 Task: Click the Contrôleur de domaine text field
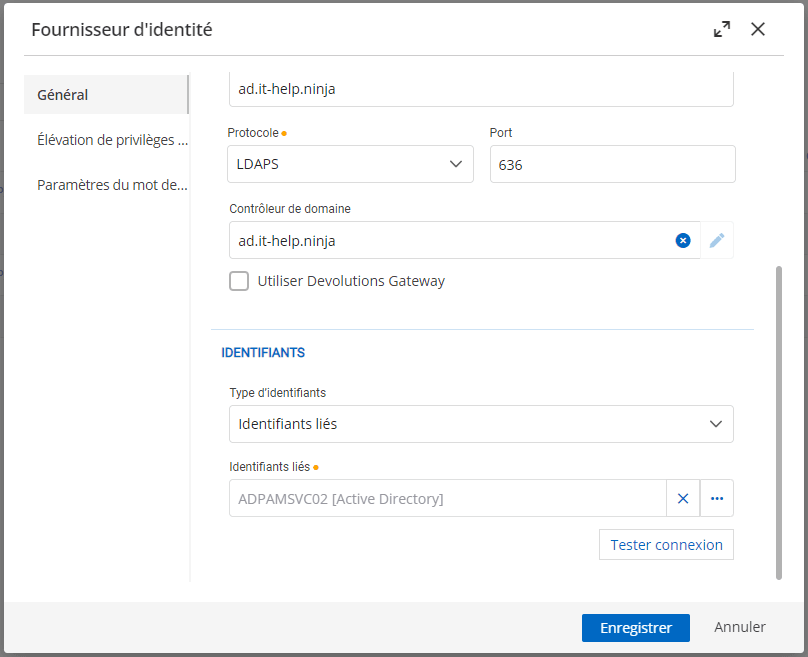[x=450, y=241]
